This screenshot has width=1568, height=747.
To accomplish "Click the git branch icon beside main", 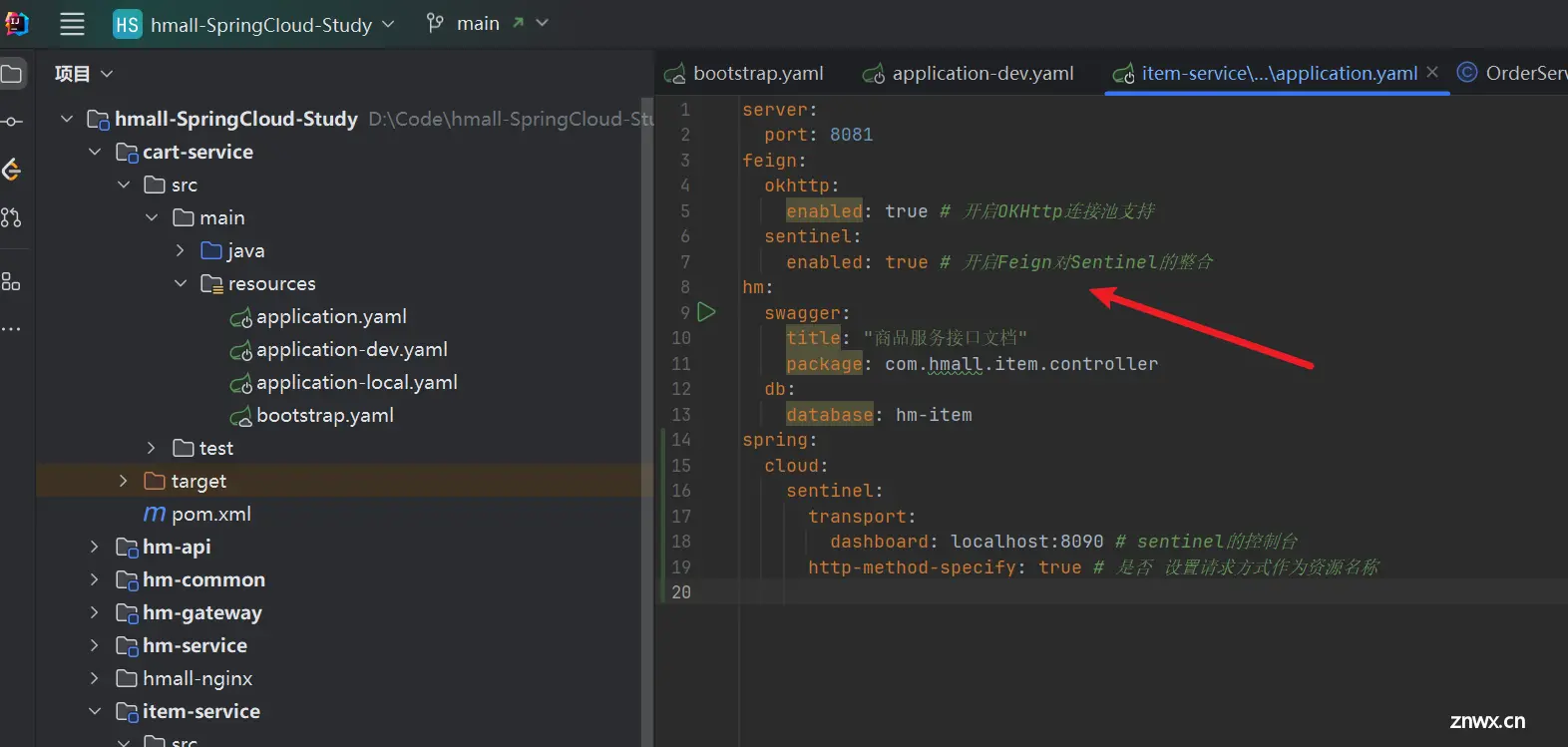I will point(435,23).
